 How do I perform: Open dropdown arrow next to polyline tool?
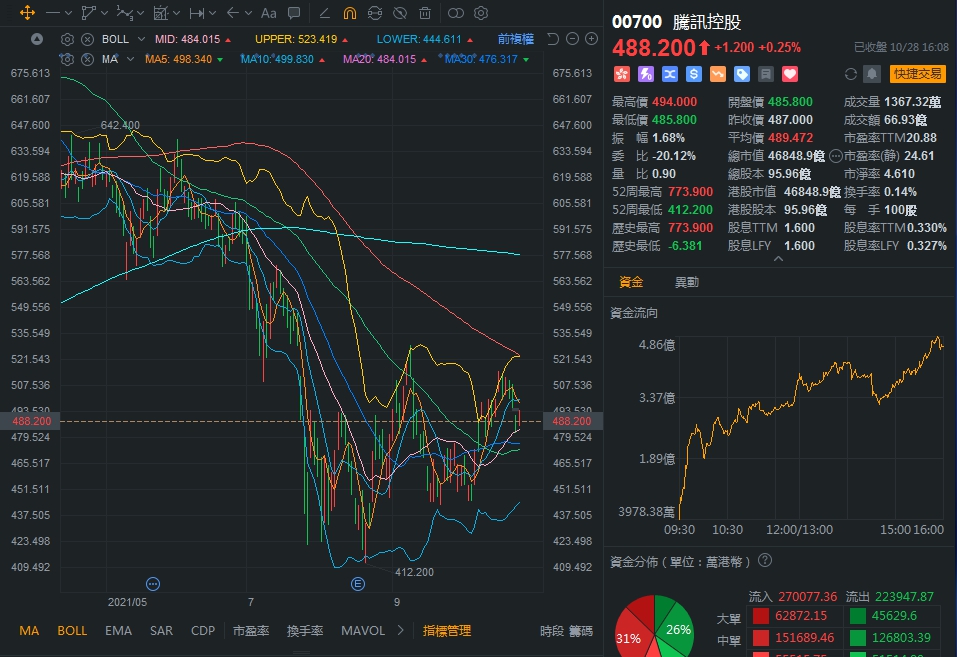pos(104,13)
